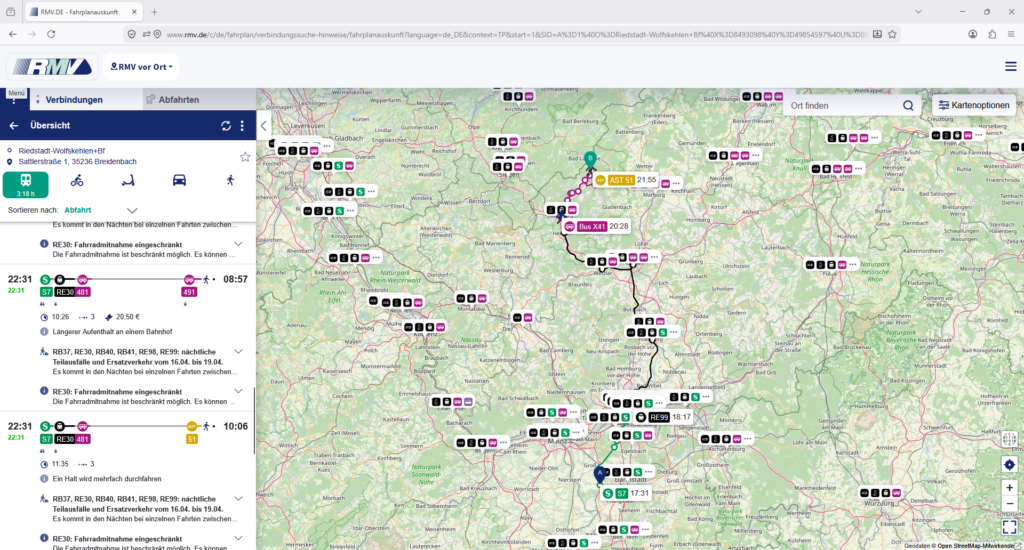Select the RMV.DE - Fahrplanauskunft tab
The image size is (1024, 550).
[x=83, y=12]
